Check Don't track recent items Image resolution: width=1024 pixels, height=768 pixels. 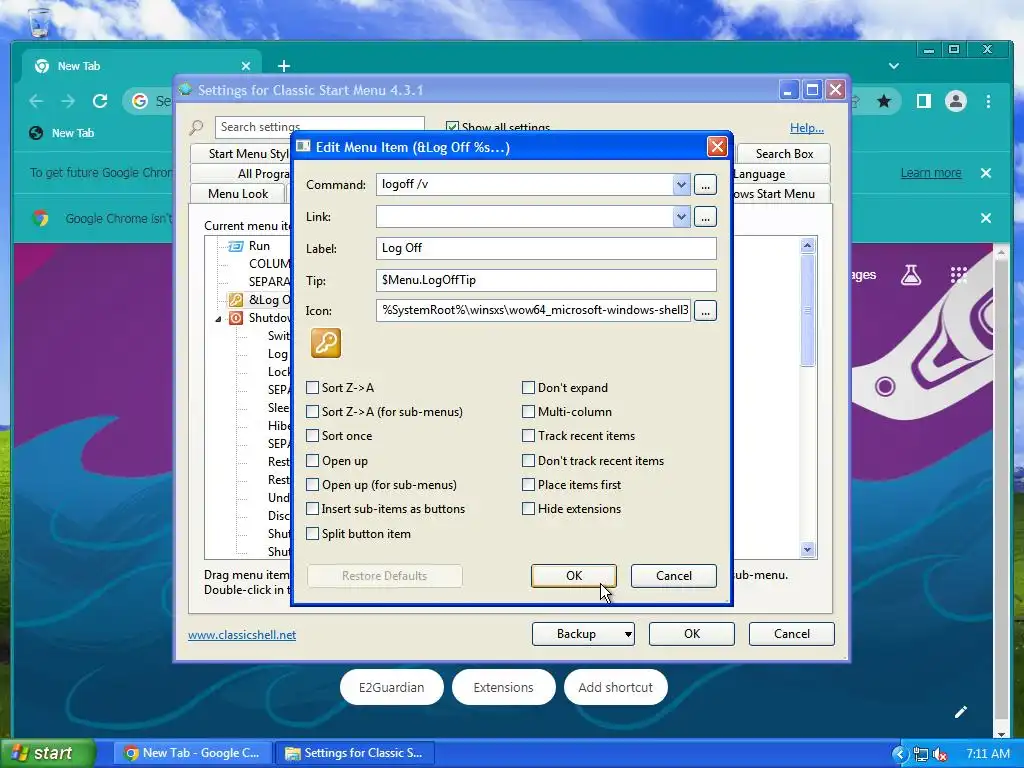coord(528,460)
